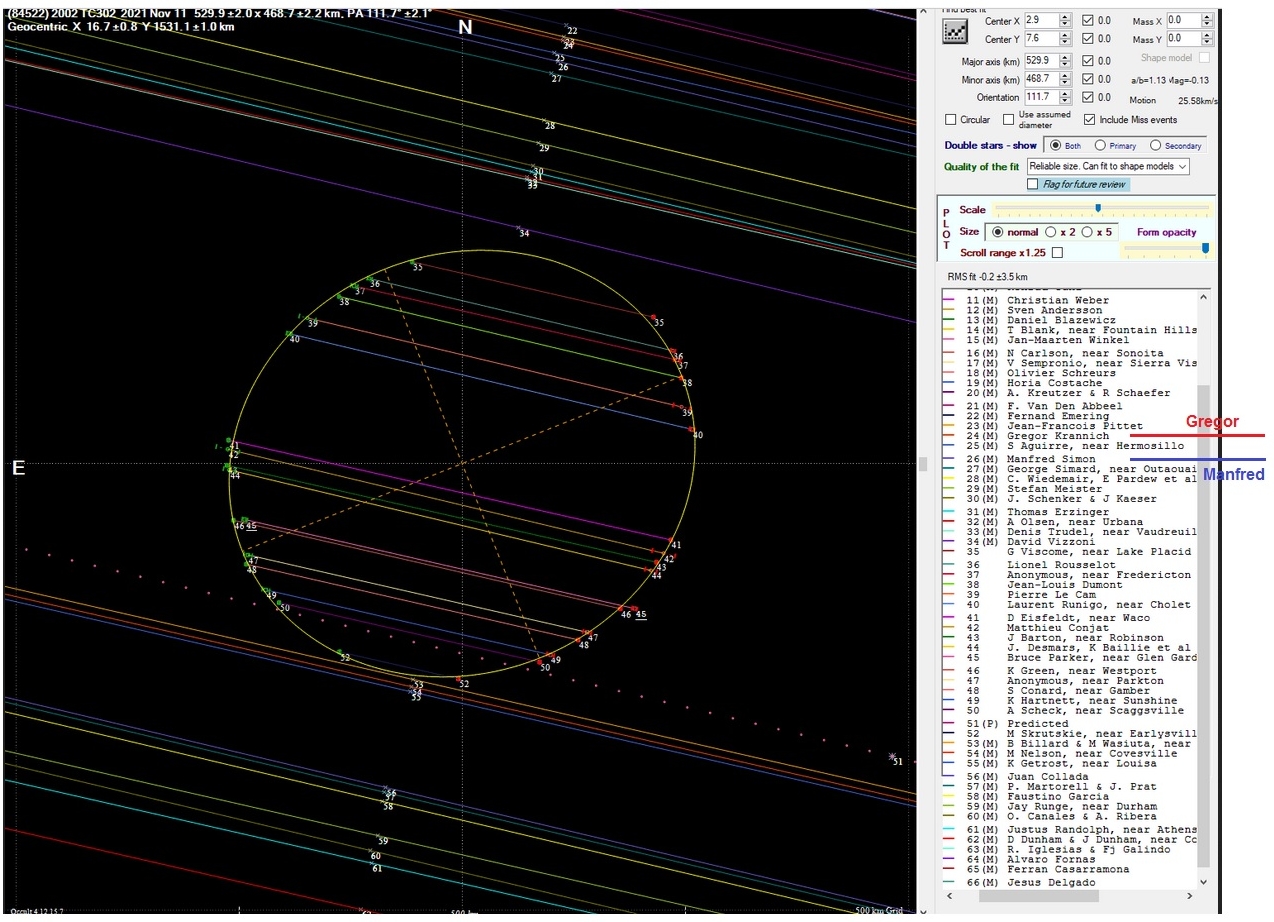Select observer row 26(M) Manfred Simon

click(1069, 459)
